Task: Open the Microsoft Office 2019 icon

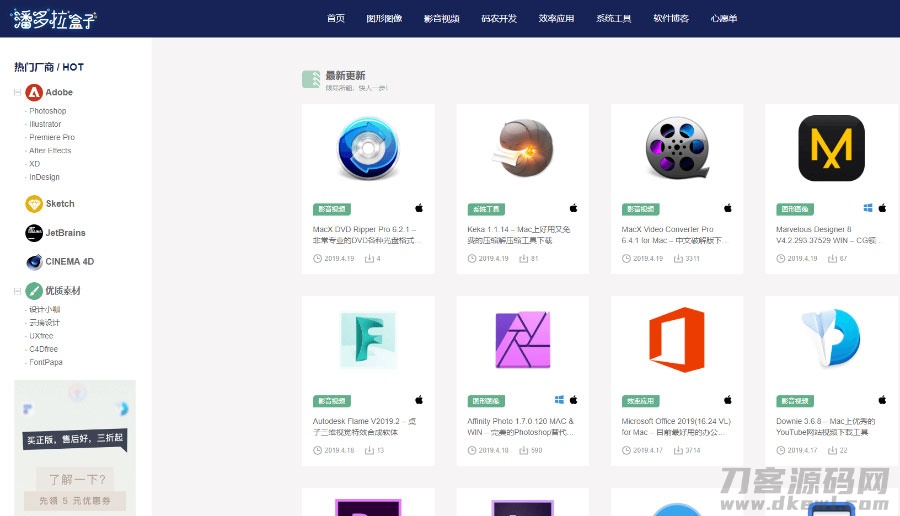Action: (x=676, y=340)
